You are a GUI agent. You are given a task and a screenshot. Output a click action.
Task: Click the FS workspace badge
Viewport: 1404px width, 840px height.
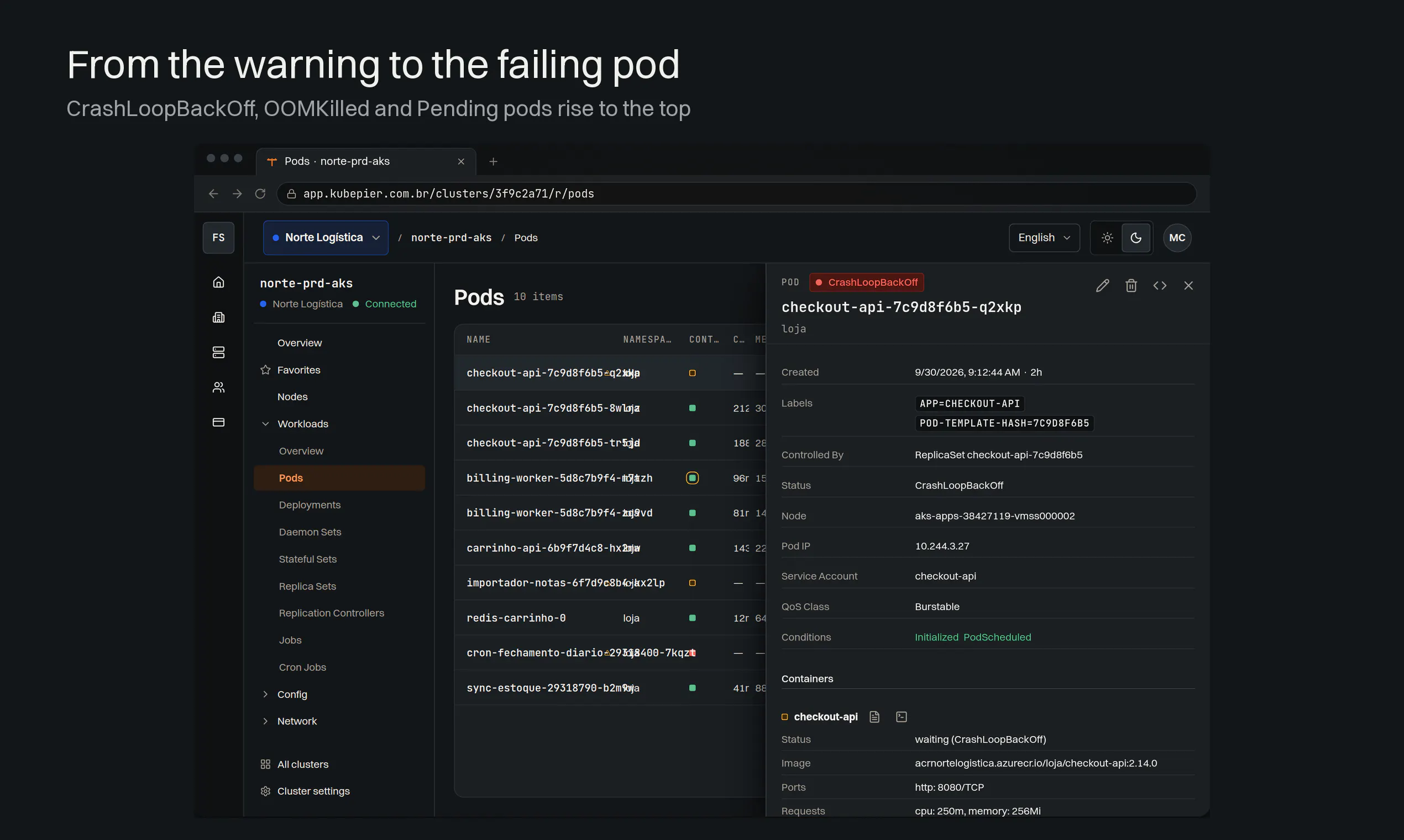click(x=218, y=238)
